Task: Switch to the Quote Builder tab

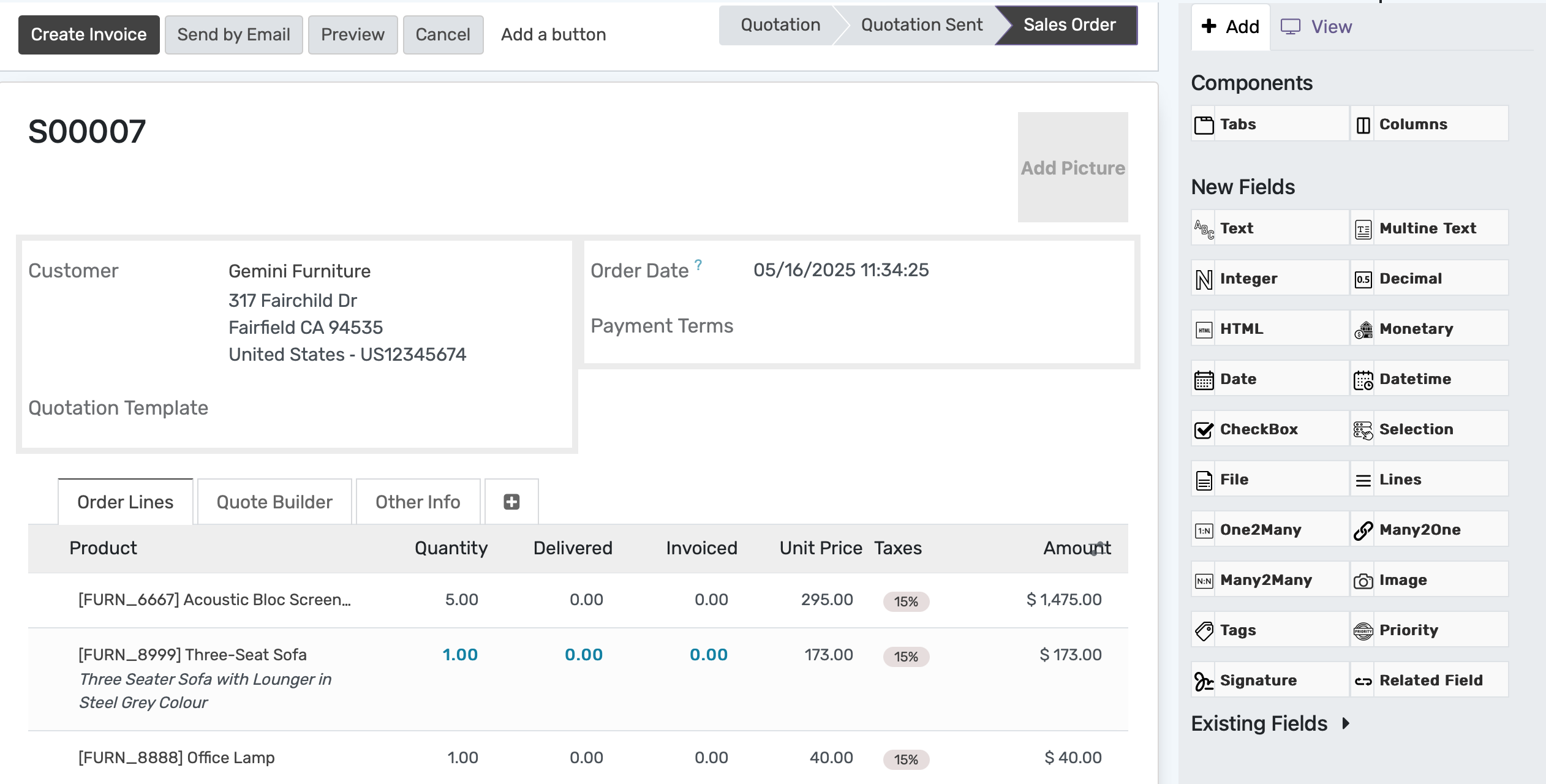Action: pyautogui.click(x=274, y=502)
